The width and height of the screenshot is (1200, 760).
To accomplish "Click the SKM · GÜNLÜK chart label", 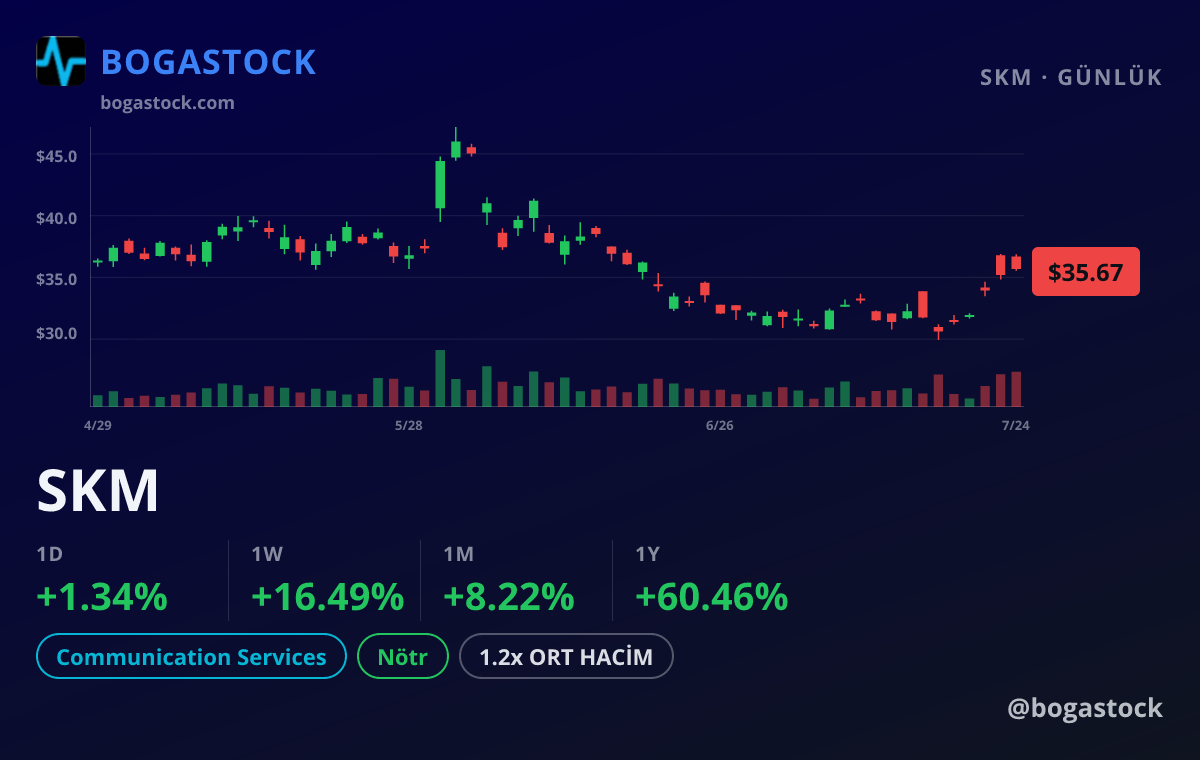I will [1071, 78].
